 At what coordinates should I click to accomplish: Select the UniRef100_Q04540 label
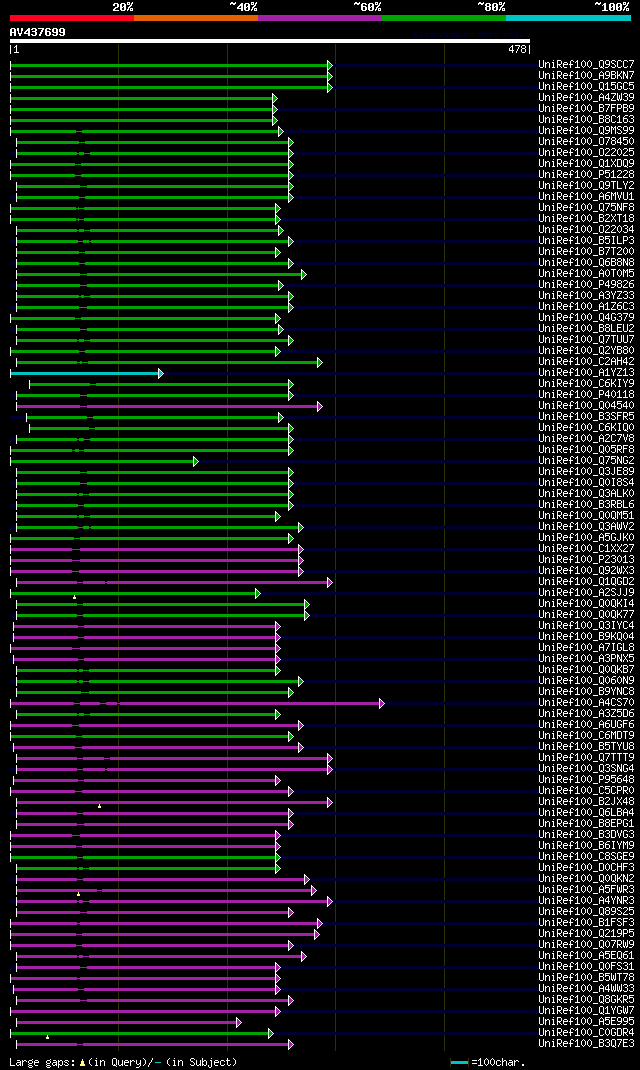pos(586,406)
